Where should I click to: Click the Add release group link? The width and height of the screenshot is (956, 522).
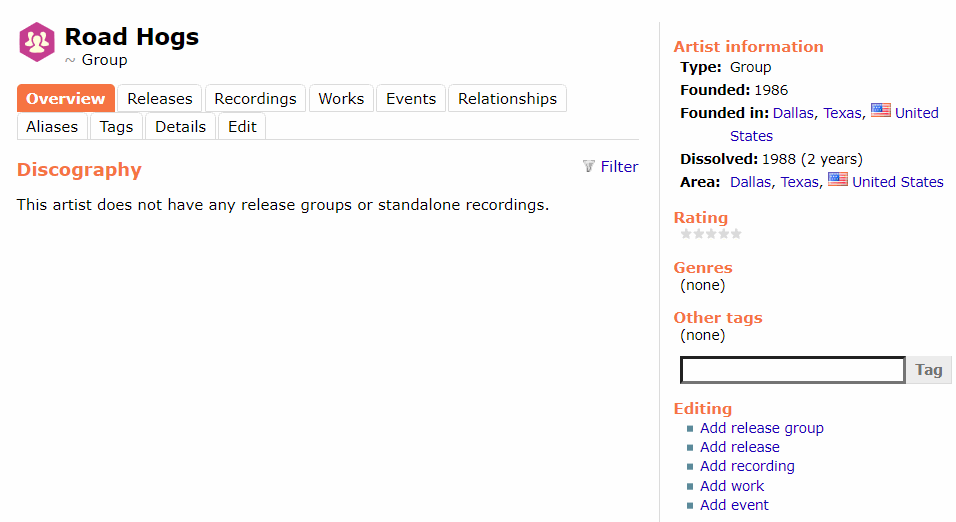tap(761, 428)
